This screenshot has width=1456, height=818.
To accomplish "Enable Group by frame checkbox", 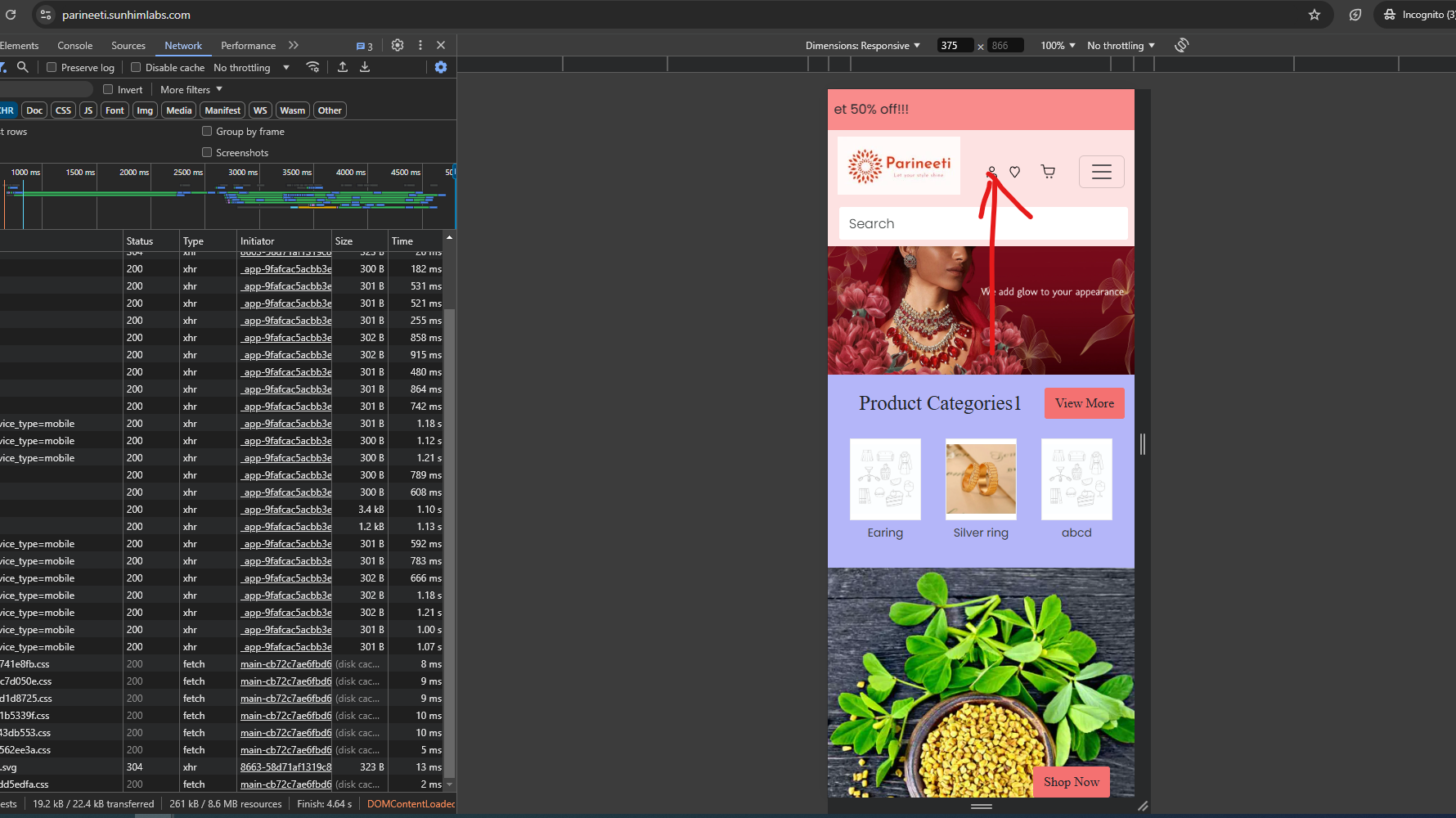I will pyautogui.click(x=207, y=132).
